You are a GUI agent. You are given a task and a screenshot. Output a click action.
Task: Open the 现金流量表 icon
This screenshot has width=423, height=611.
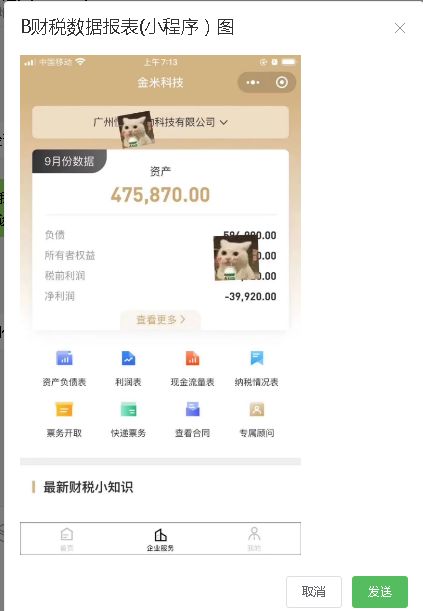[x=192, y=358]
